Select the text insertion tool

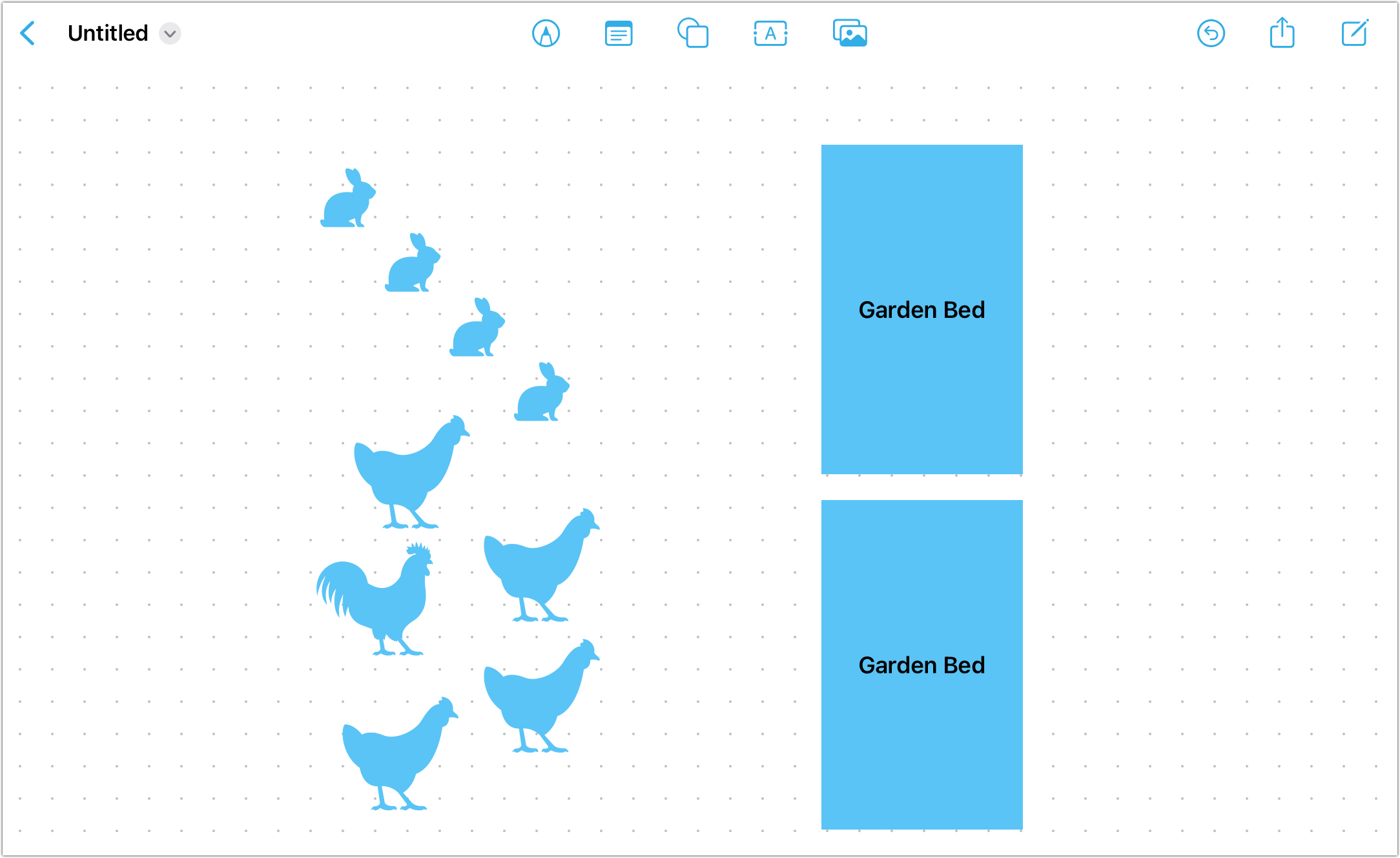coord(770,33)
